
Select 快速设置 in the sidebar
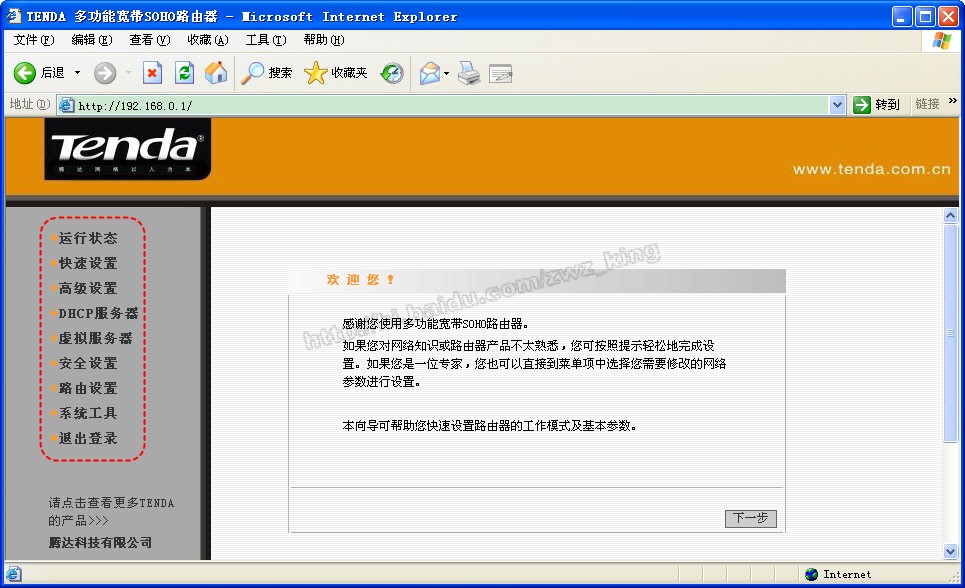(88, 263)
